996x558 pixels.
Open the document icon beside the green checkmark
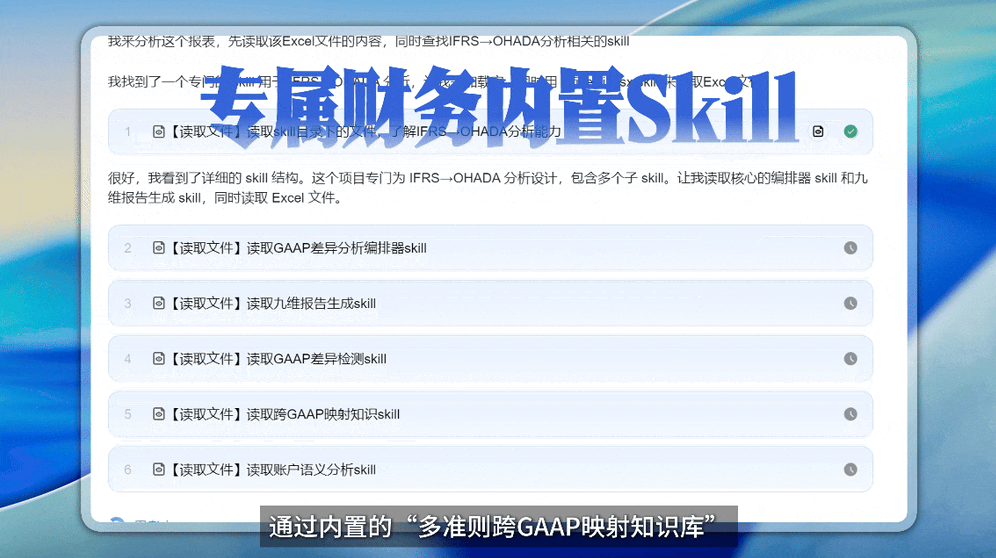(x=818, y=132)
